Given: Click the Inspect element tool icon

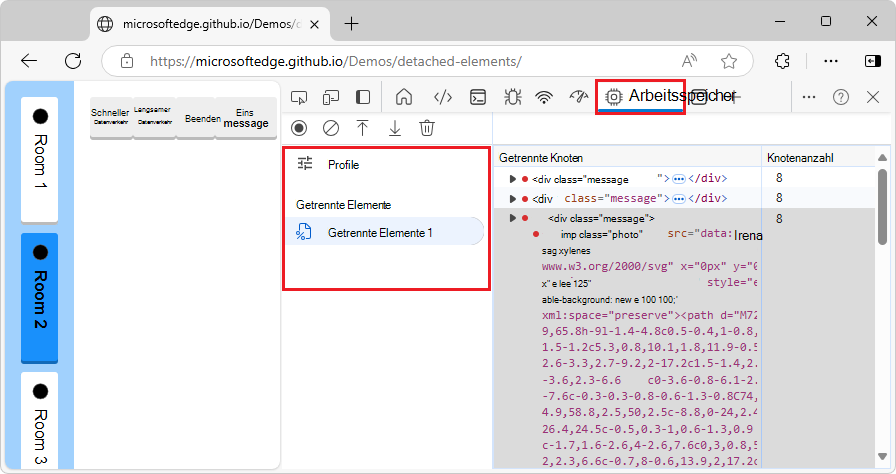Looking at the screenshot, I should pos(299,98).
